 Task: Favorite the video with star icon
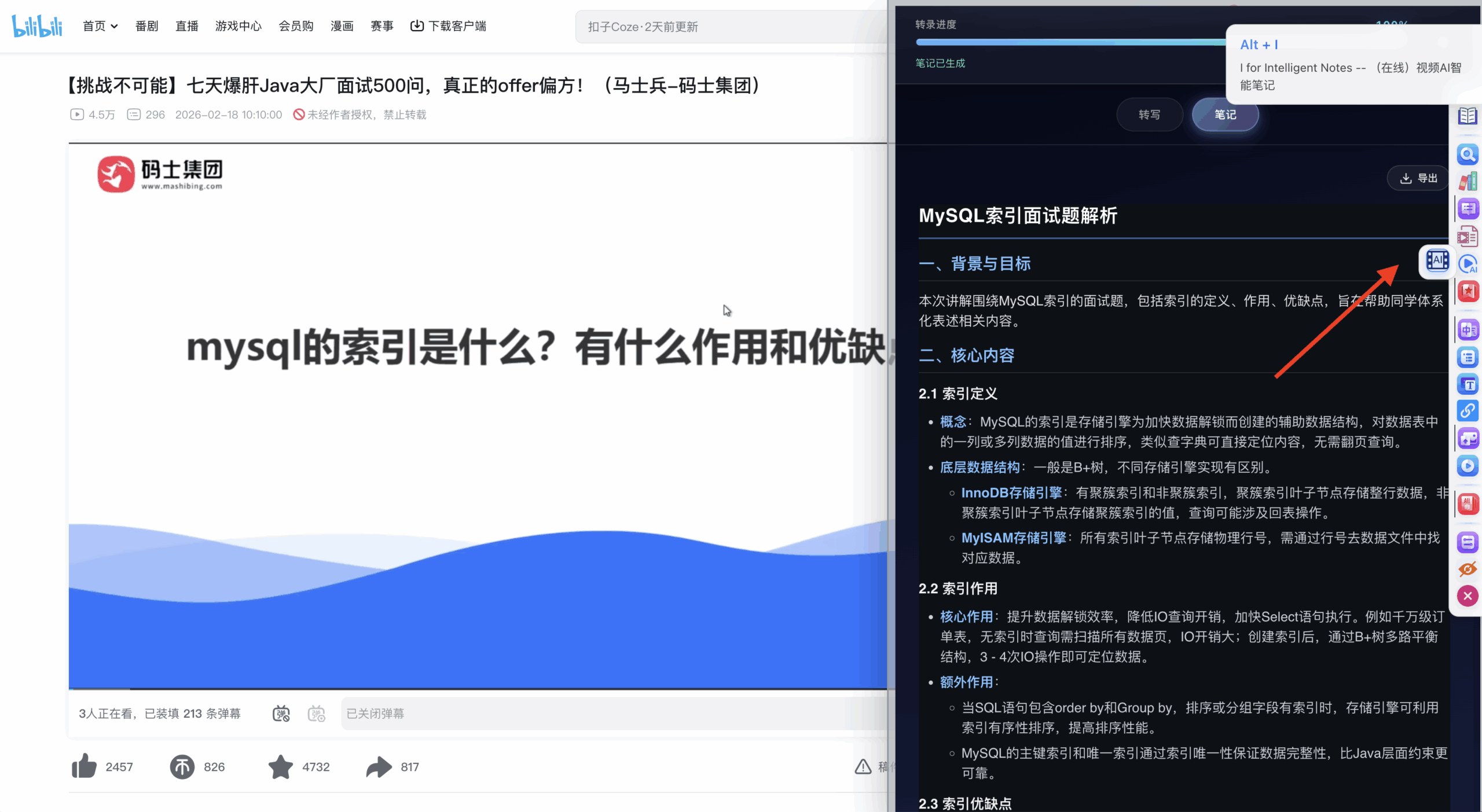(281, 766)
